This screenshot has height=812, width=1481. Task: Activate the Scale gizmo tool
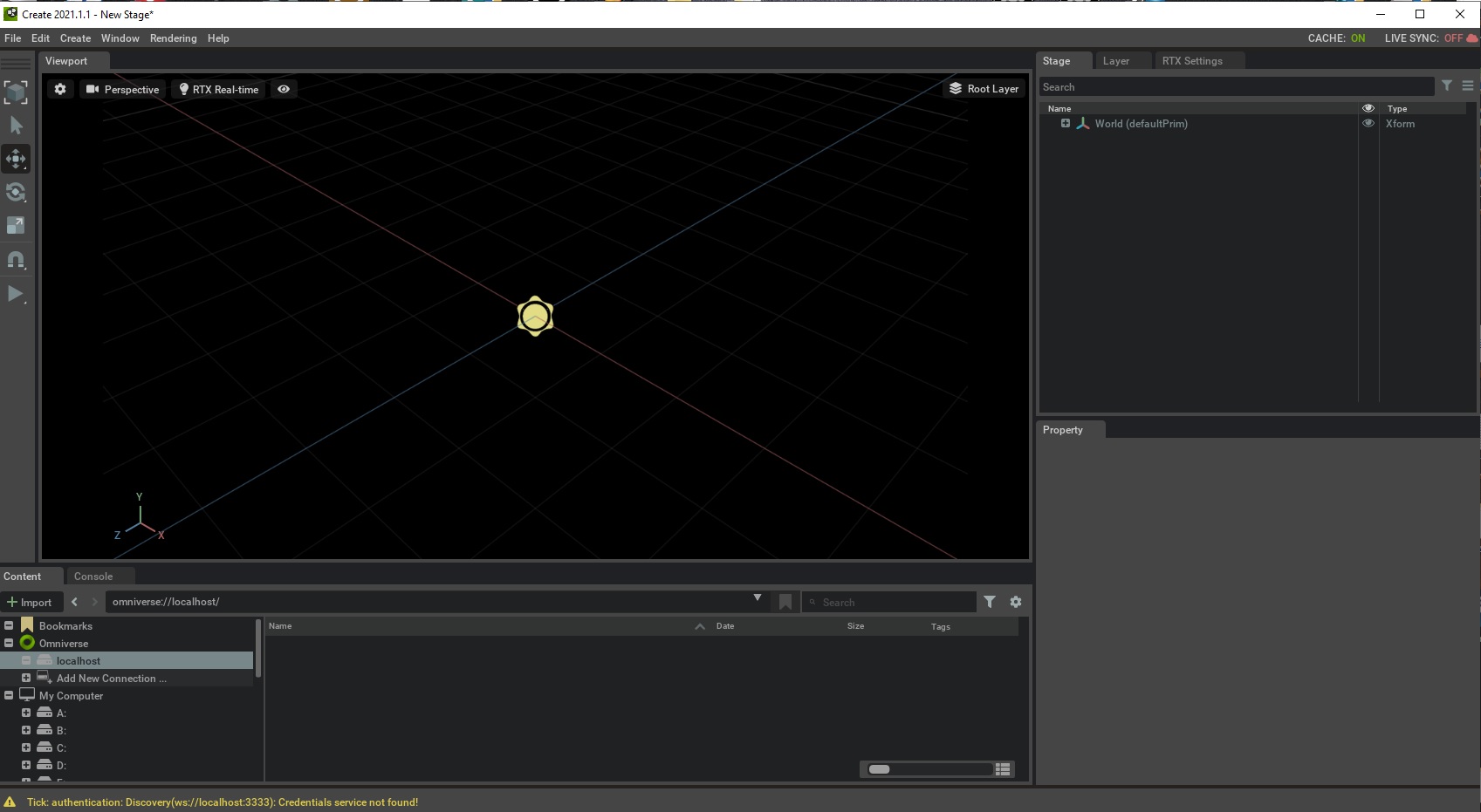(16, 225)
